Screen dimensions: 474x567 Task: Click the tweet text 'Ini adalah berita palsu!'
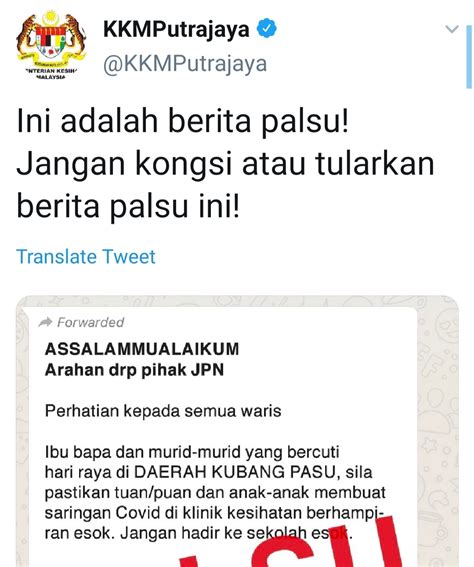[x=183, y=121]
